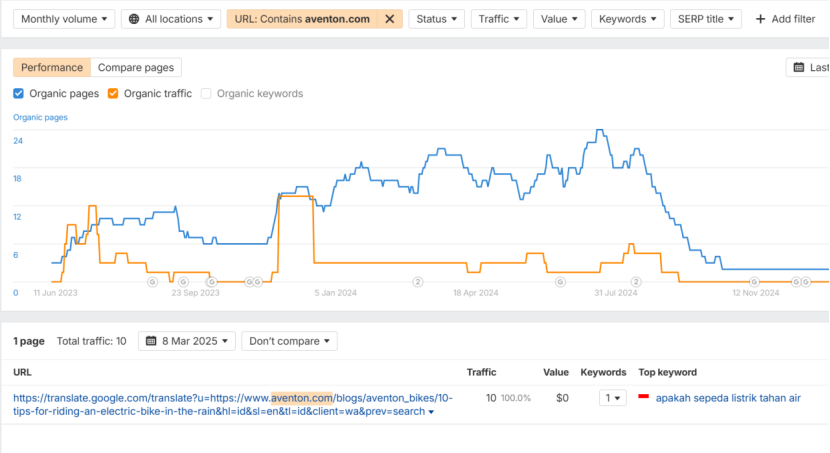The image size is (830, 453).
Task: Click the plus icon for Add filter
Action: click(761, 19)
